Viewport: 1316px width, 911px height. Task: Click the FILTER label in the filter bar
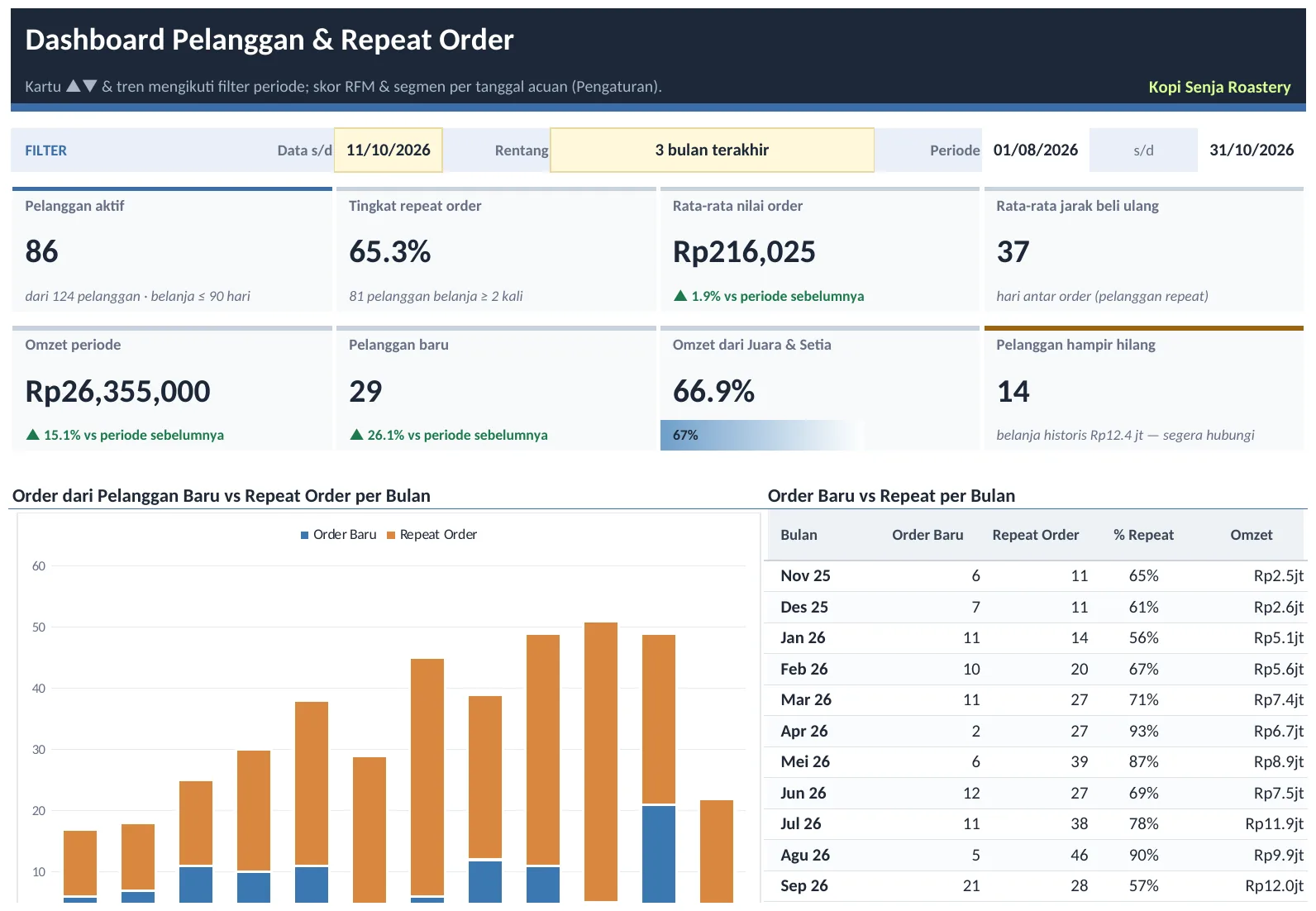pyautogui.click(x=45, y=150)
